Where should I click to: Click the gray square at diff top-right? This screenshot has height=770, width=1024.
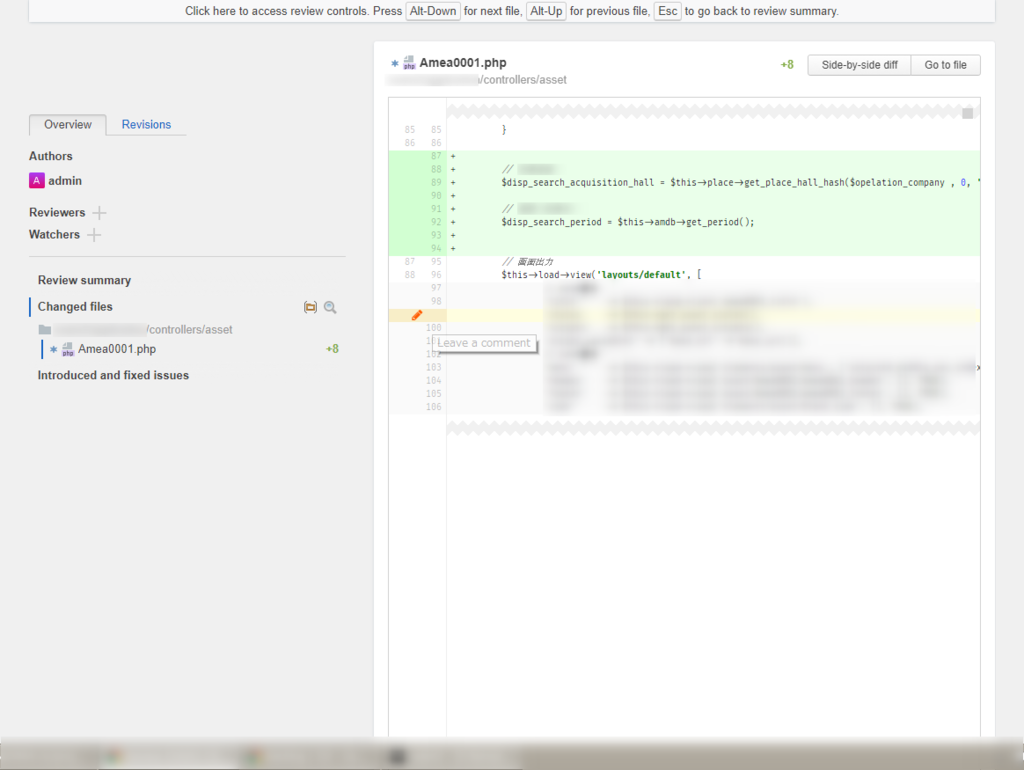click(967, 114)
